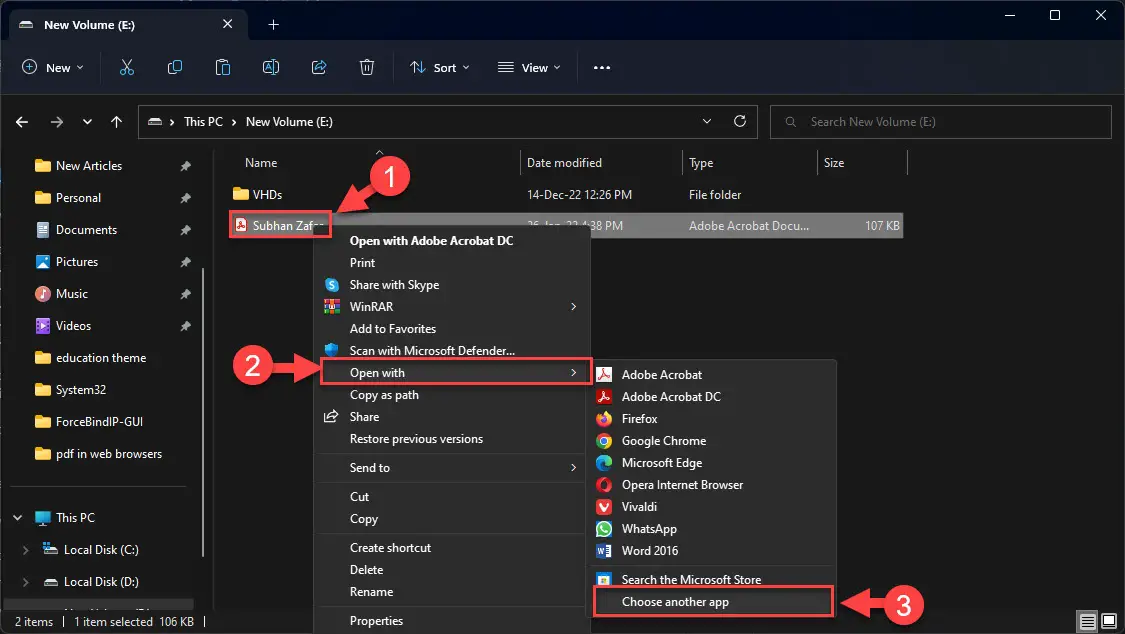Open the VHDs folder row
Viewport: 1125px width, 634px height.
pyautogui.click(x=565, y=194)
